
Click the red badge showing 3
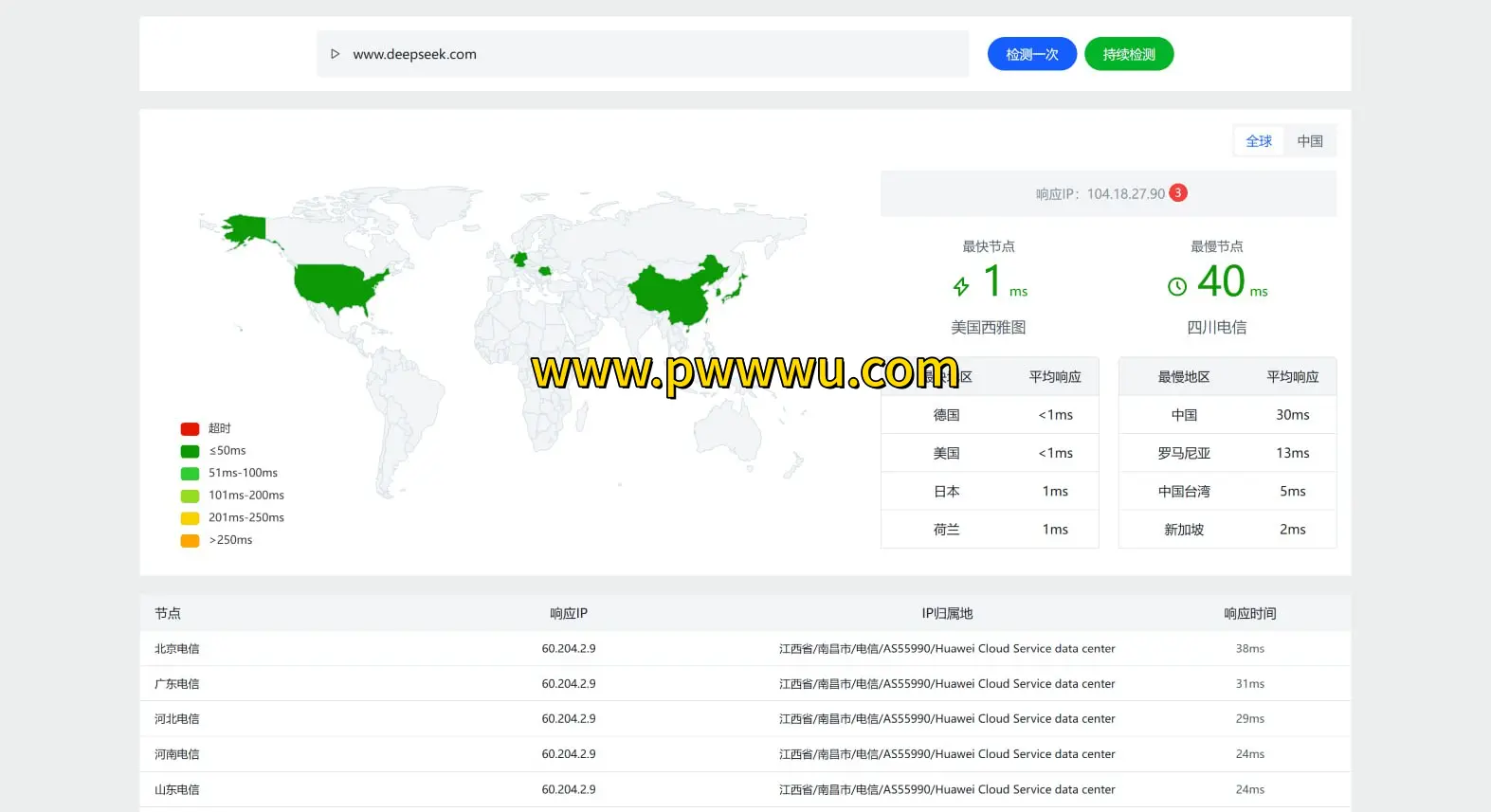pyautogui.click(x=1178, y=192)
